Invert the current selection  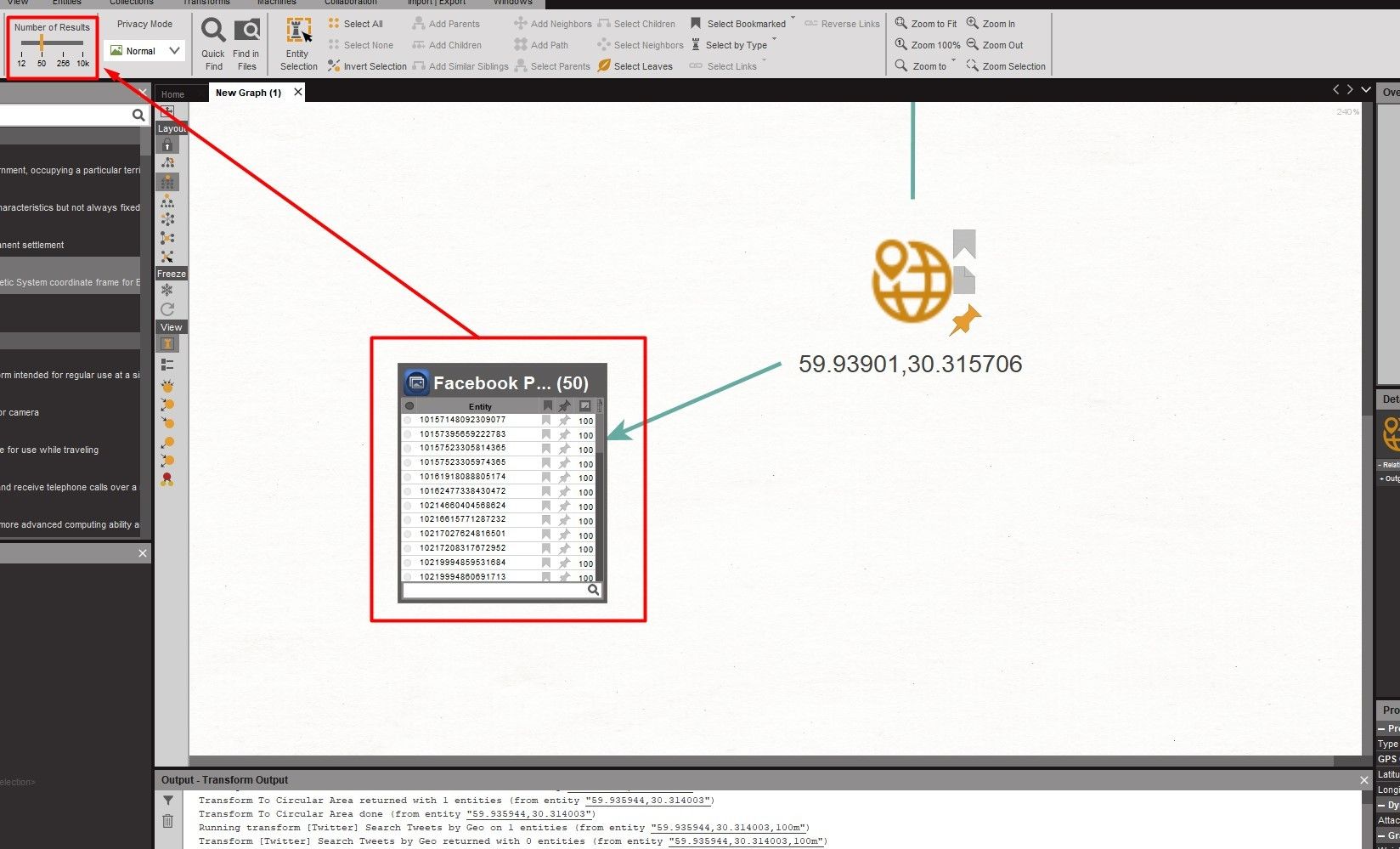(367, 66)
